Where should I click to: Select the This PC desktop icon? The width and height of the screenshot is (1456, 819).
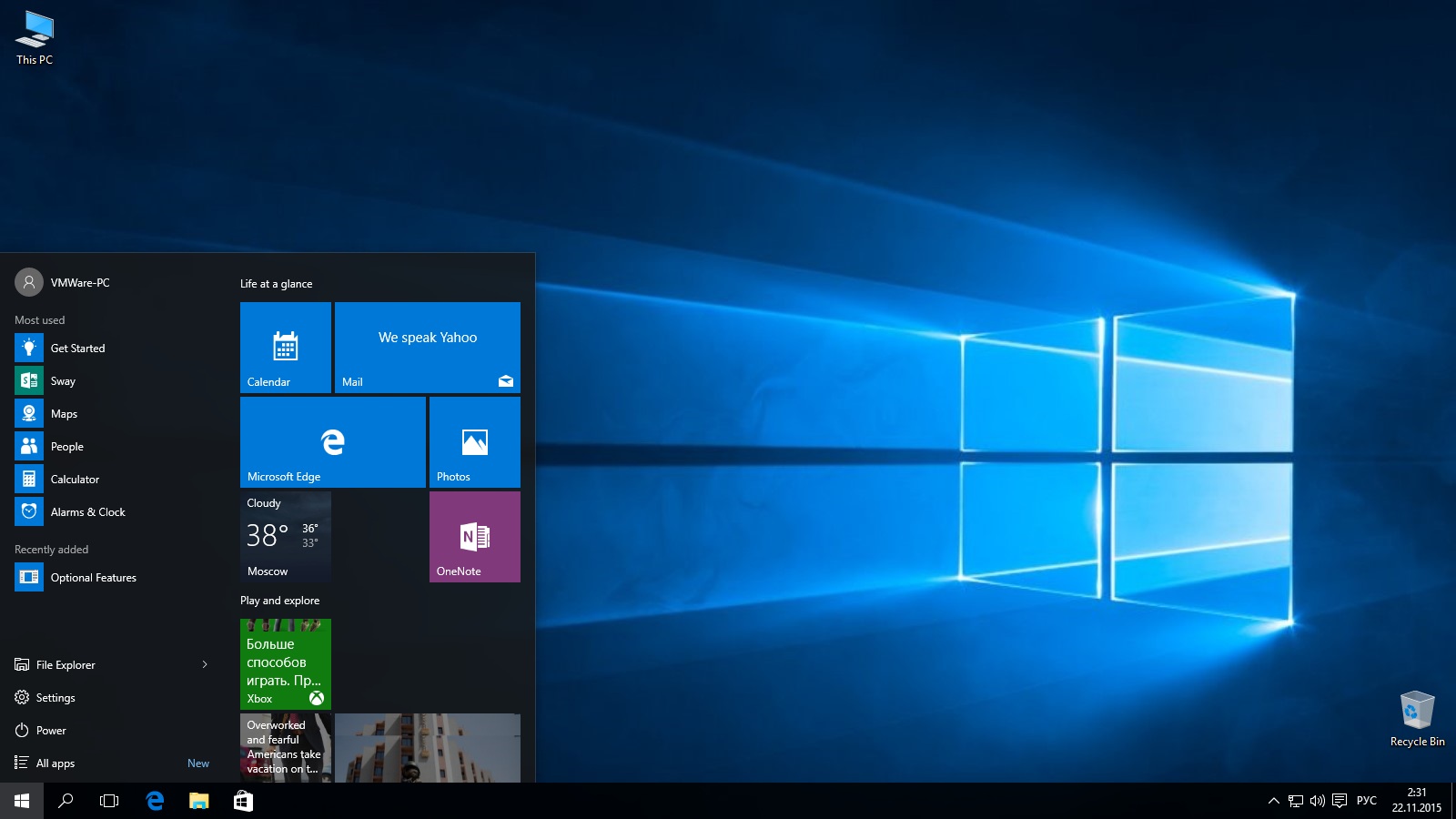point(35,38)
